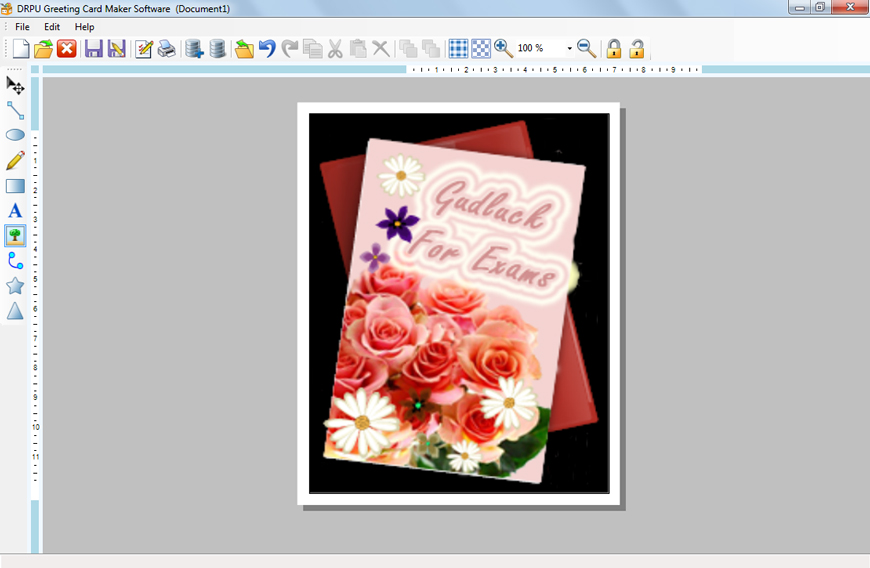Select the Rectangle tool
Image resolution: width=870 pixels, height=568 pixels.
[15, 186]
